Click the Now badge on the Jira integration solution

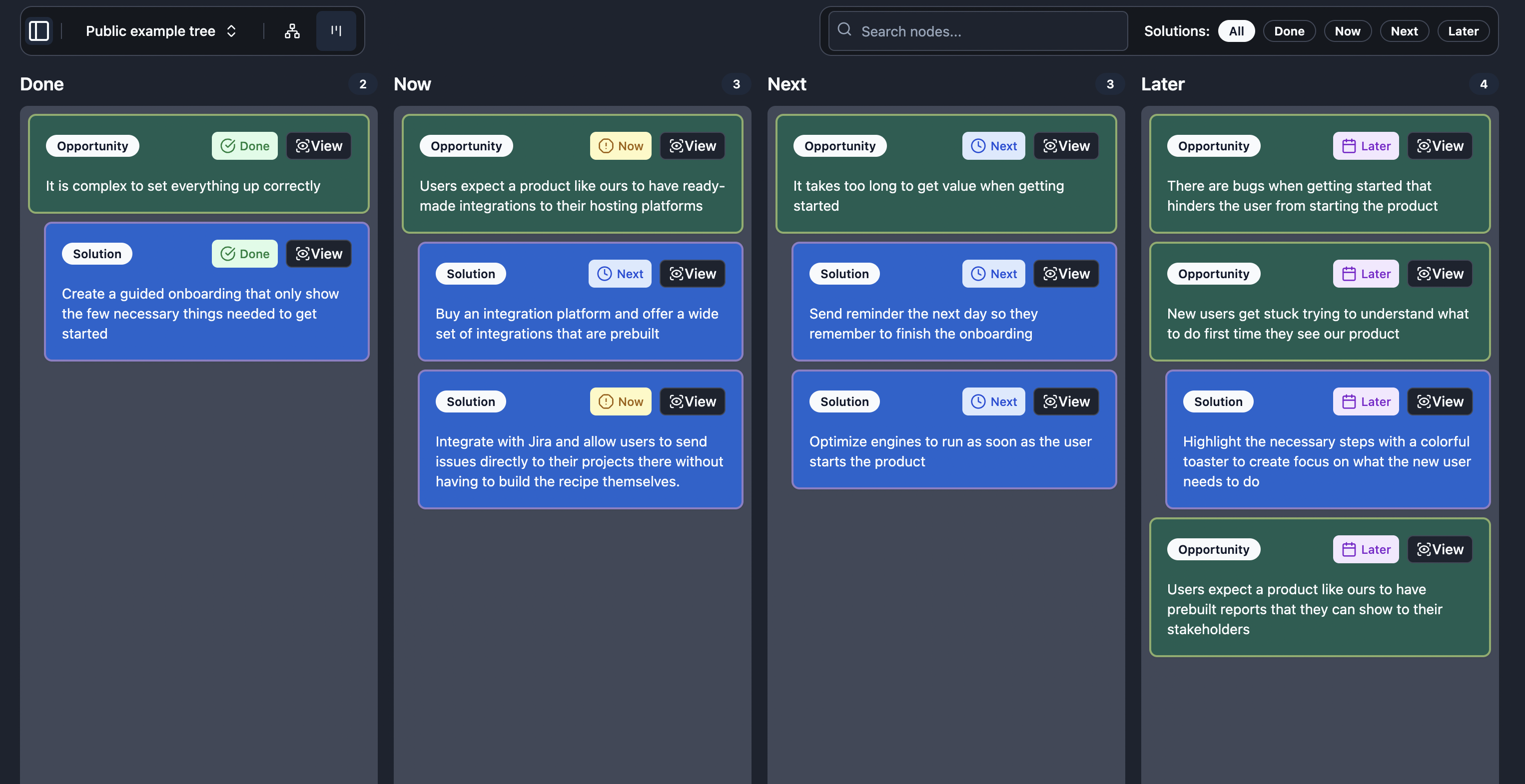click(x=620, y=401)
